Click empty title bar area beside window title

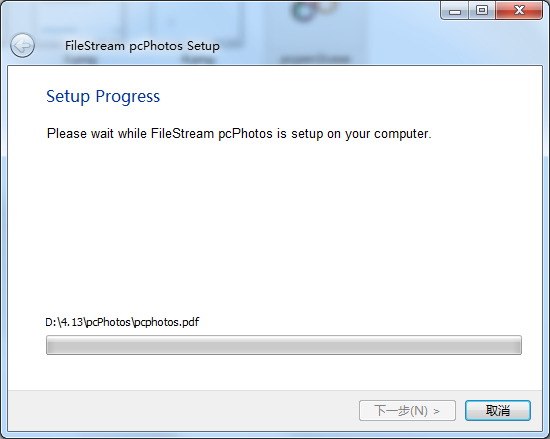[x=316, y=46]
